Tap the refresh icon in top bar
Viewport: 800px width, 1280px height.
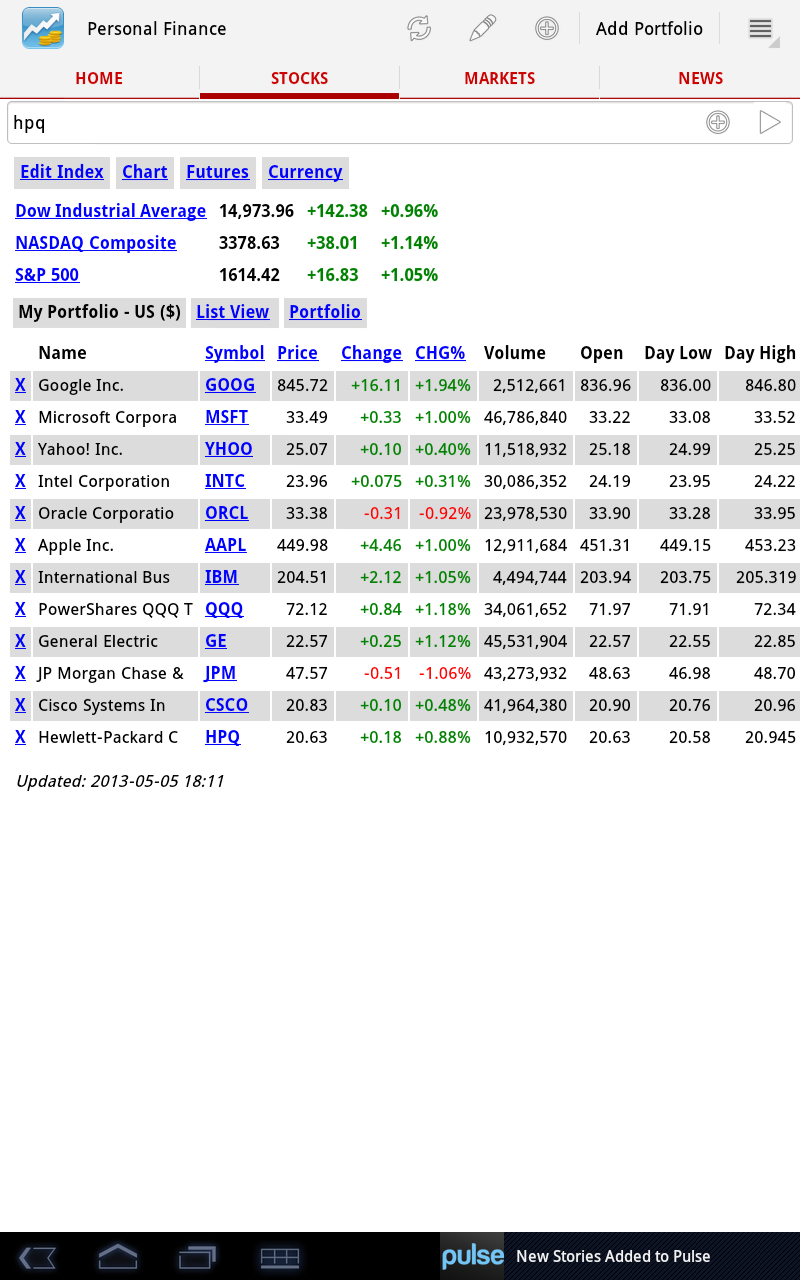[419, 29]
